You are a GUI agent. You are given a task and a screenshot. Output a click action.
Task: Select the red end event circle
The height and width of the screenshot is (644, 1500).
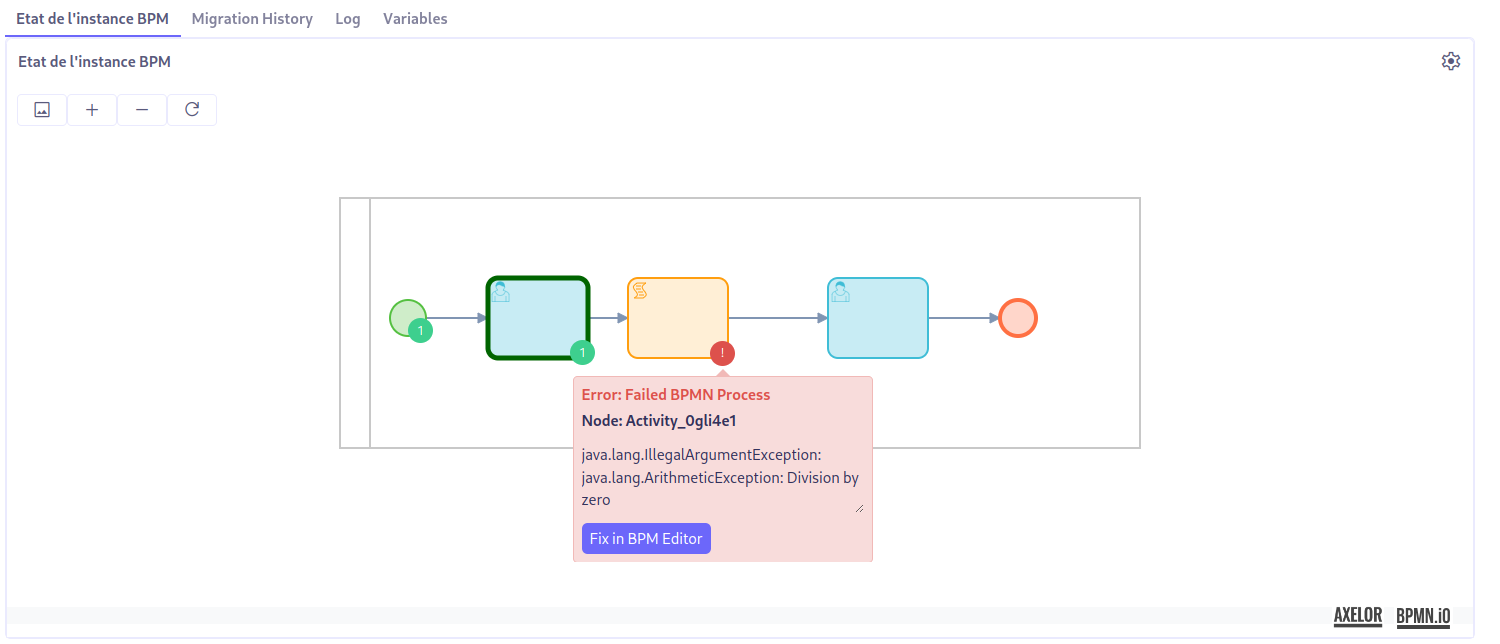1018,318
